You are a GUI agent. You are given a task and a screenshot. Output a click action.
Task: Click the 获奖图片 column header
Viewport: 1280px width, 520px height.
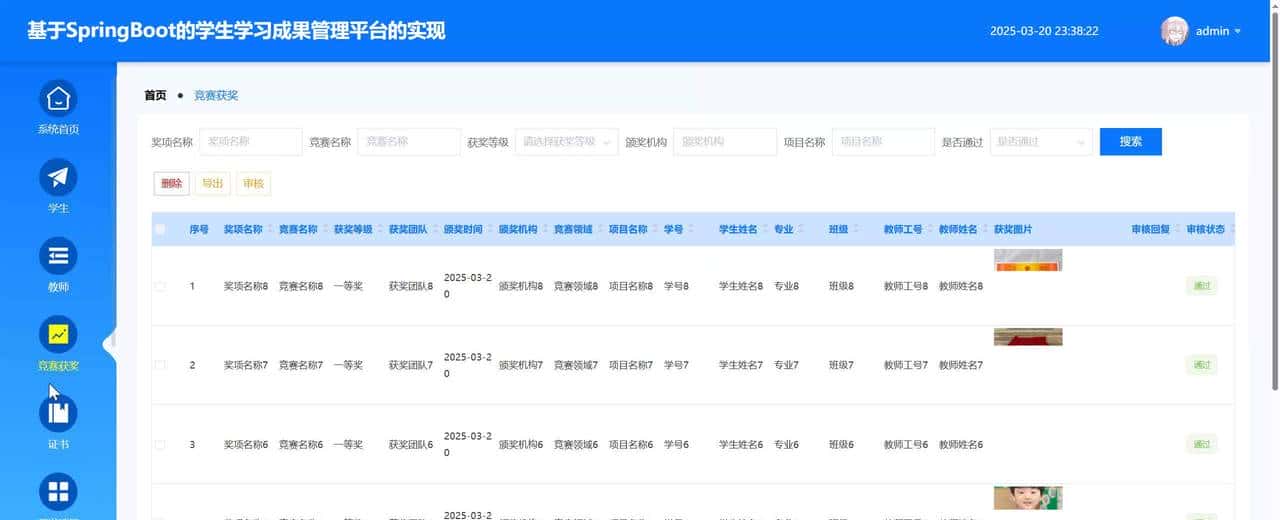coord(1013,230)
